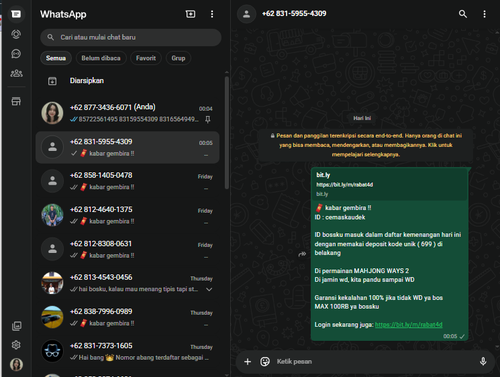Open chat +62 838-7996-0989

pyautogui.click(x=127, y=317)
